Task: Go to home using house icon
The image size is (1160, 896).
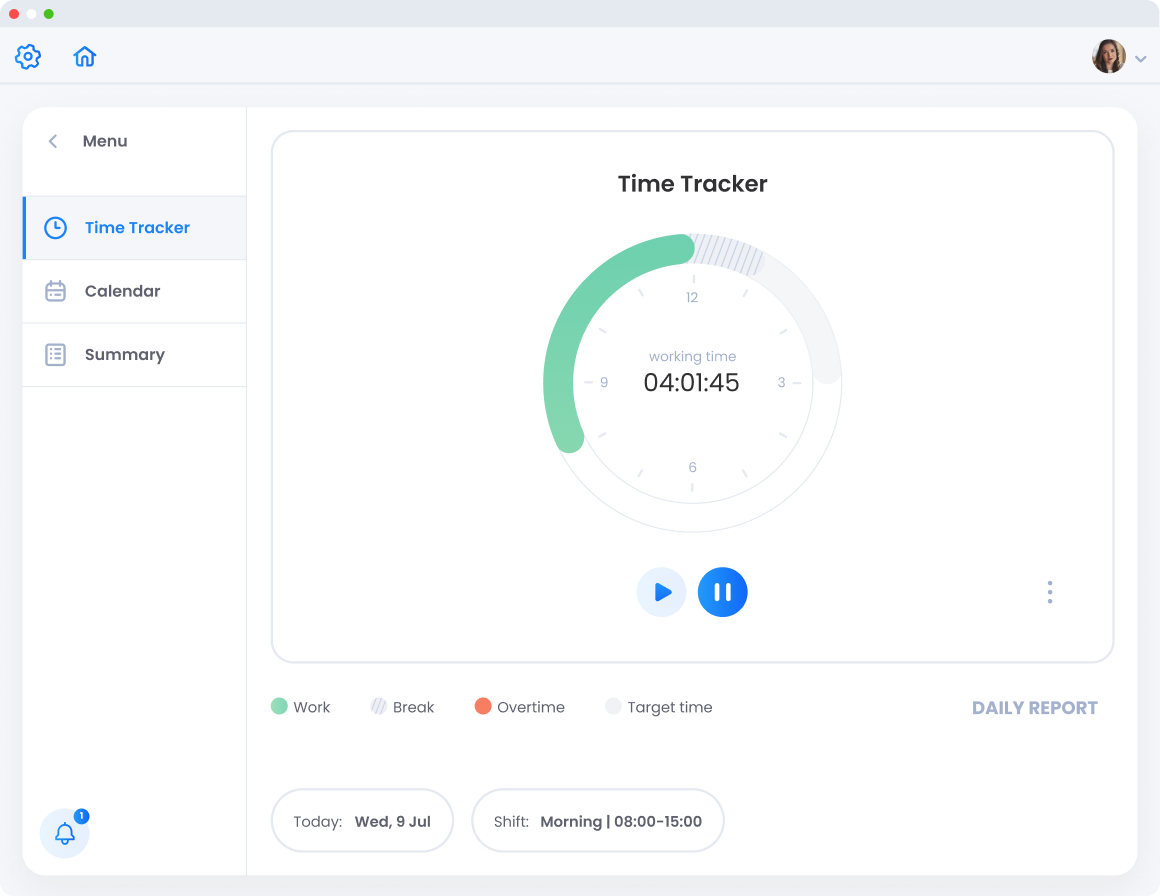Action: 85,57
